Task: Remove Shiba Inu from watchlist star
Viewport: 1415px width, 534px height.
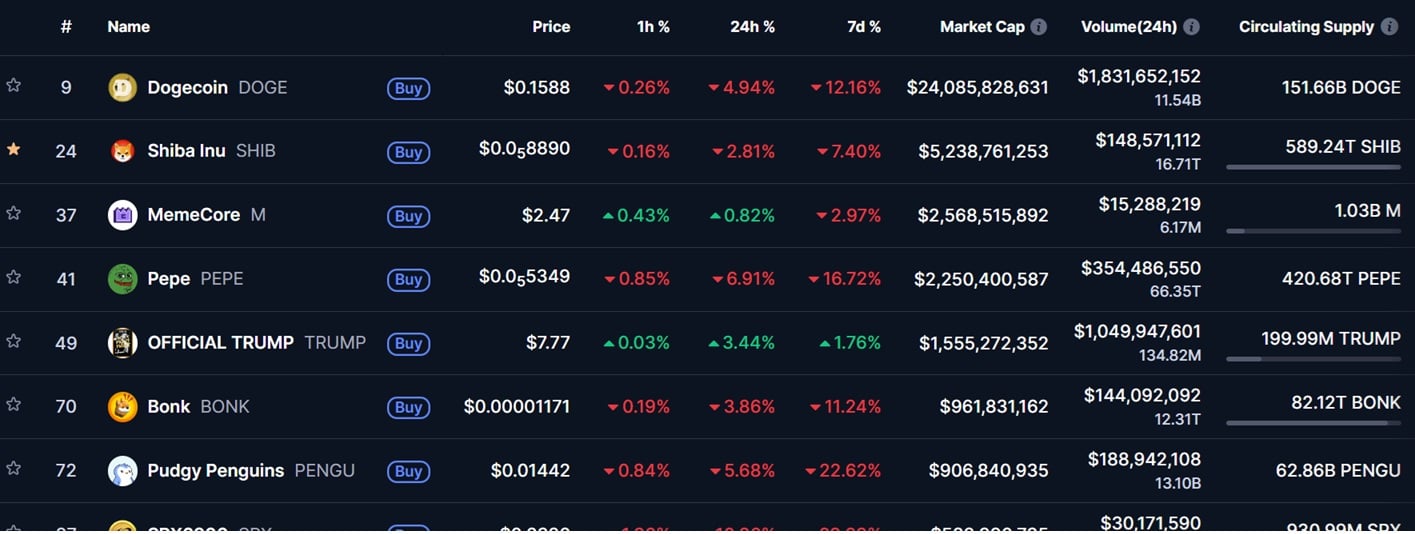Action: click(x=14, y=149)
